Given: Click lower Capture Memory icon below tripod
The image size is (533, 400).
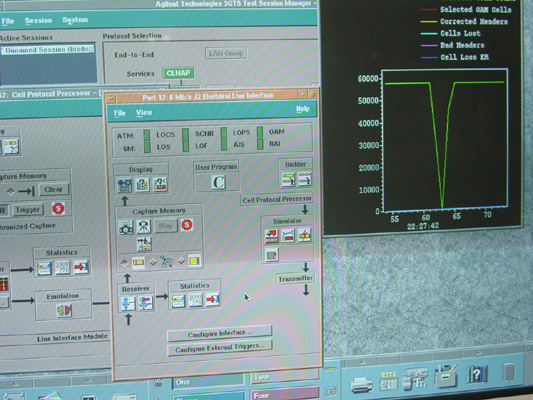Looking at the screenshot, I should pos(144,243).
